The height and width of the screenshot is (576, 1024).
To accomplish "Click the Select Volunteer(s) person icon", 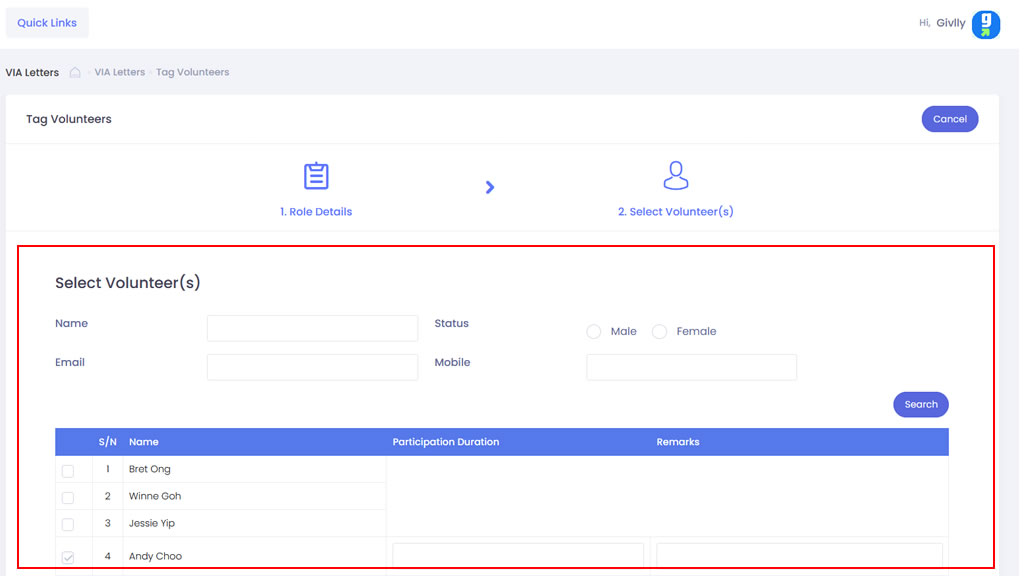I will coord(676,176).
